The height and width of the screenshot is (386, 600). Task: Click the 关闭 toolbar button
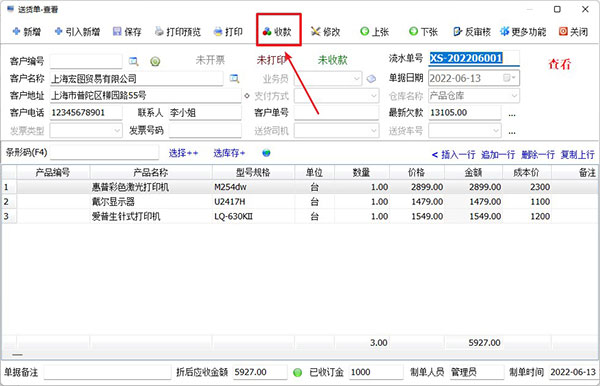573,32
